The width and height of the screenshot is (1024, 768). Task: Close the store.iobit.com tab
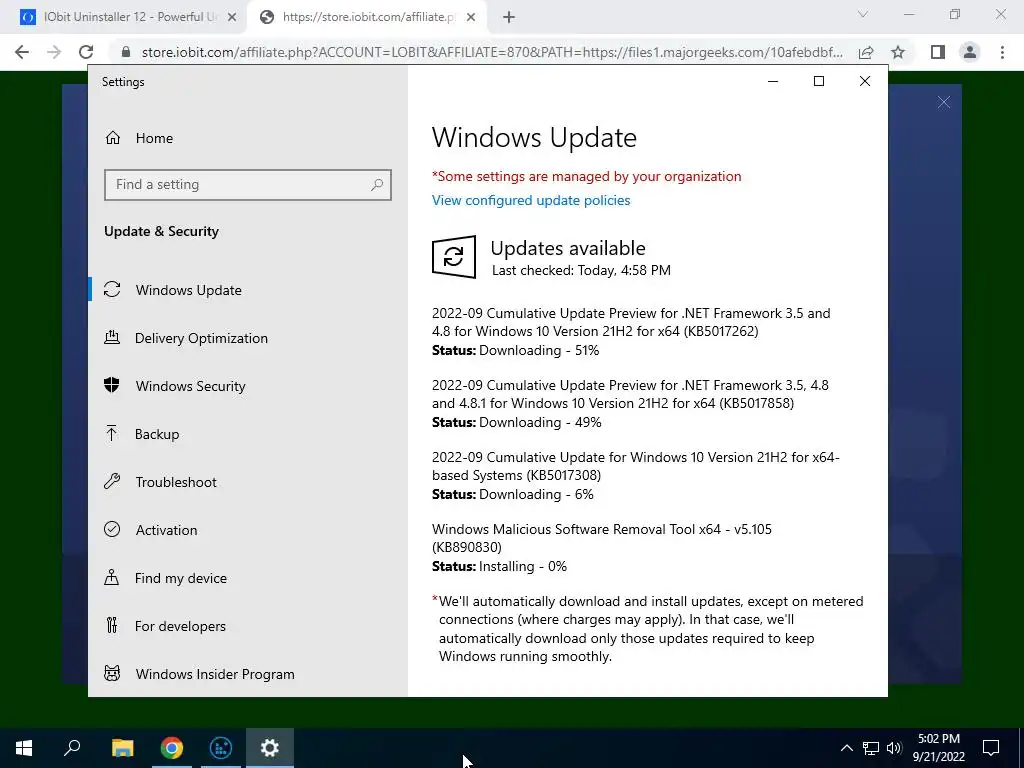(x=471, y=18)
